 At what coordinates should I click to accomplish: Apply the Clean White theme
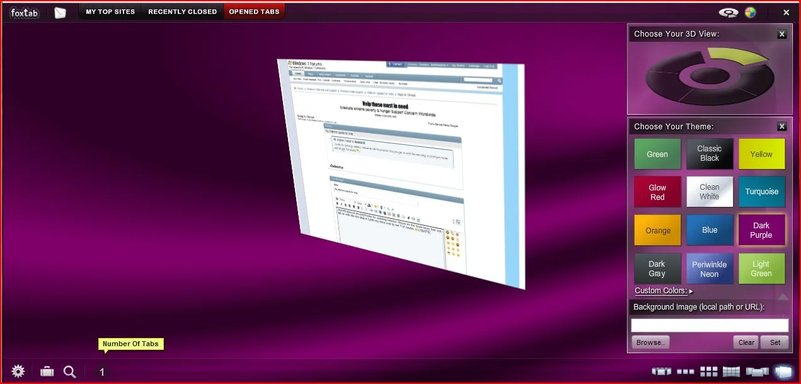click(710, 192)
